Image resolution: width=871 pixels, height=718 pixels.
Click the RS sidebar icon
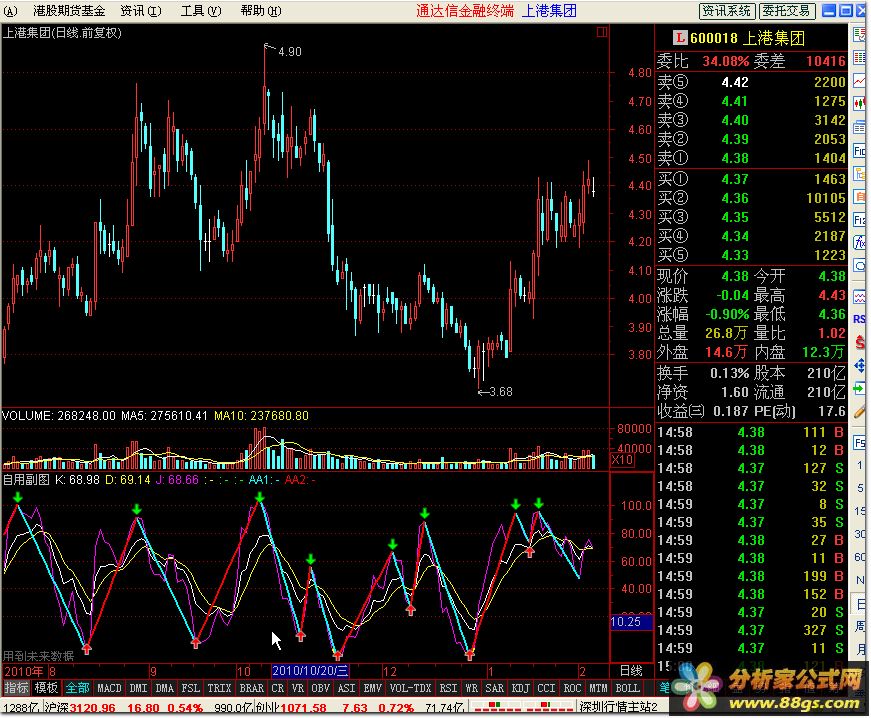coord(859,319)
